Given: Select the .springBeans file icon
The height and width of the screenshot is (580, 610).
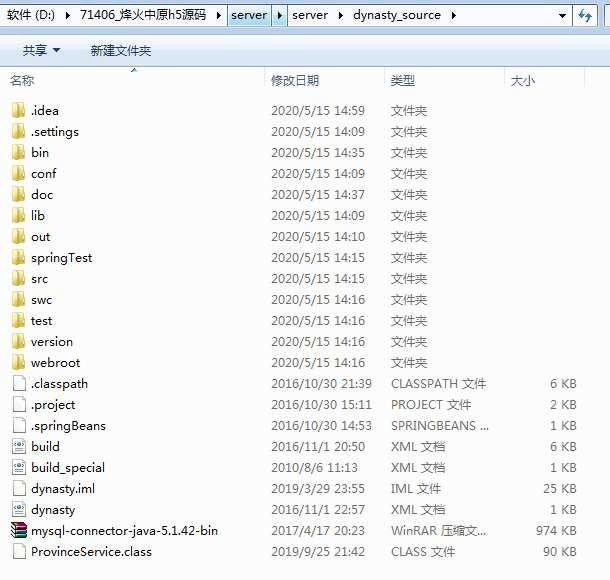Looking at the screenshot, I should [x=19, y=426].
